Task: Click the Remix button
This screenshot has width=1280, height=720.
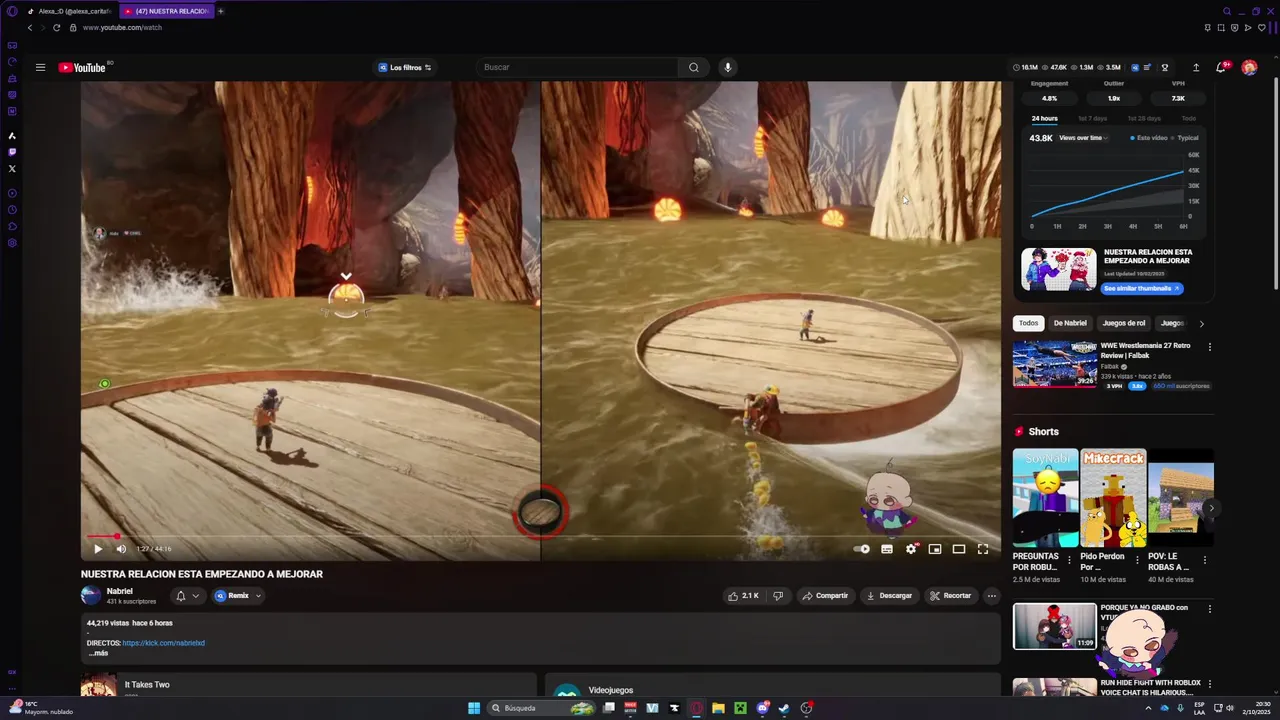Action: [232, 596]
